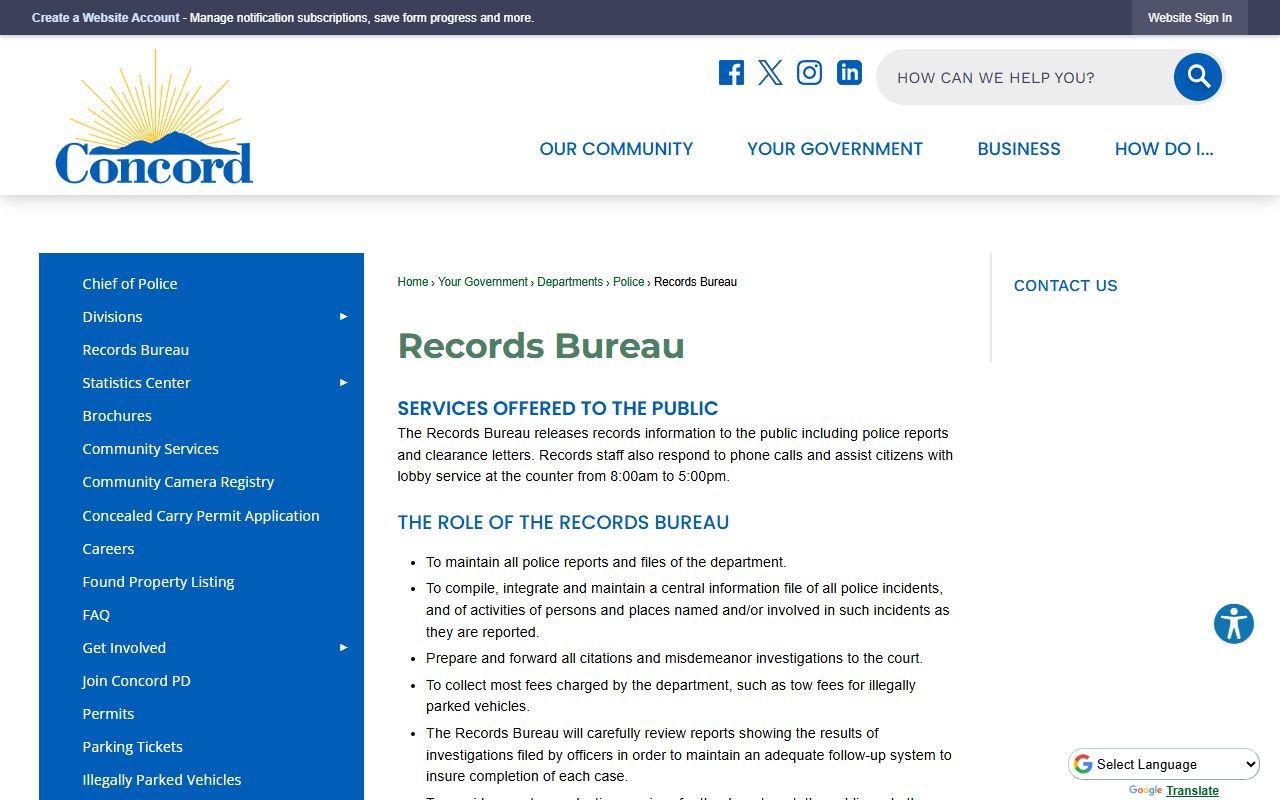Click Create a Website Account link
The width and height of the screenshot is (1280, 800).
click(x=106, y=18)
